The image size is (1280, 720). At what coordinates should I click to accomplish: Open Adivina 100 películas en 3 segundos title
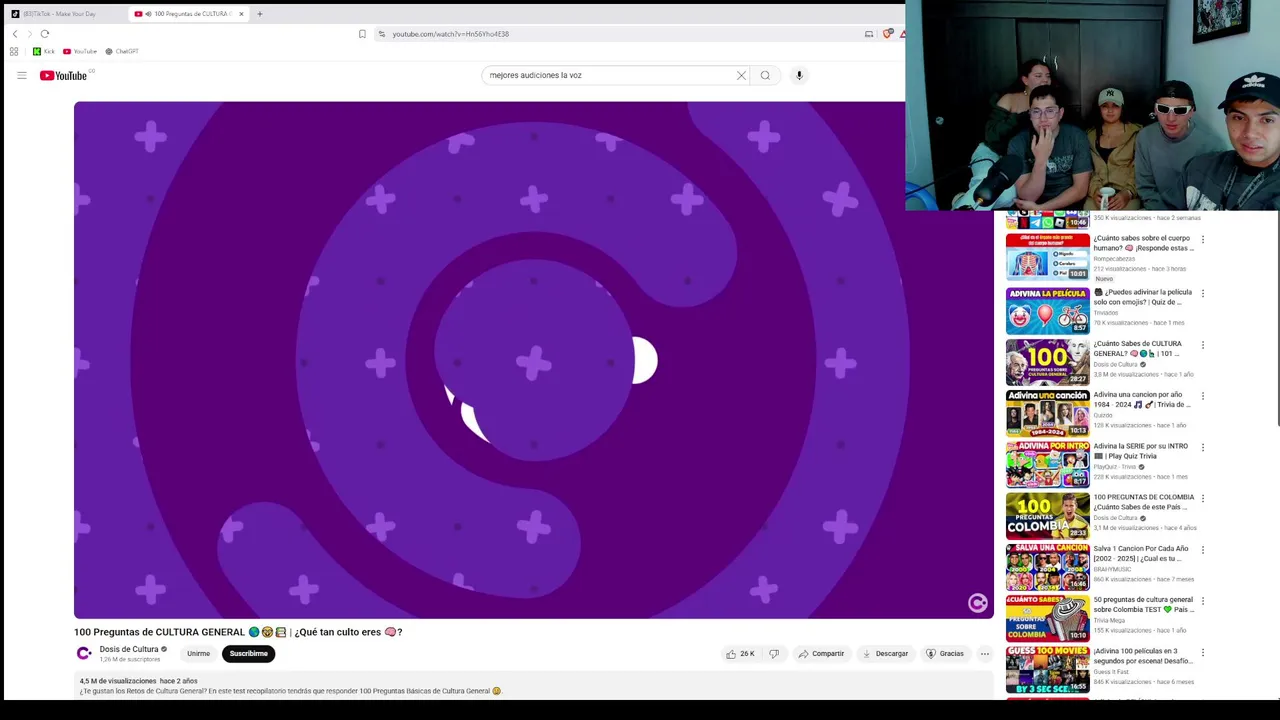pos(1143,656)
